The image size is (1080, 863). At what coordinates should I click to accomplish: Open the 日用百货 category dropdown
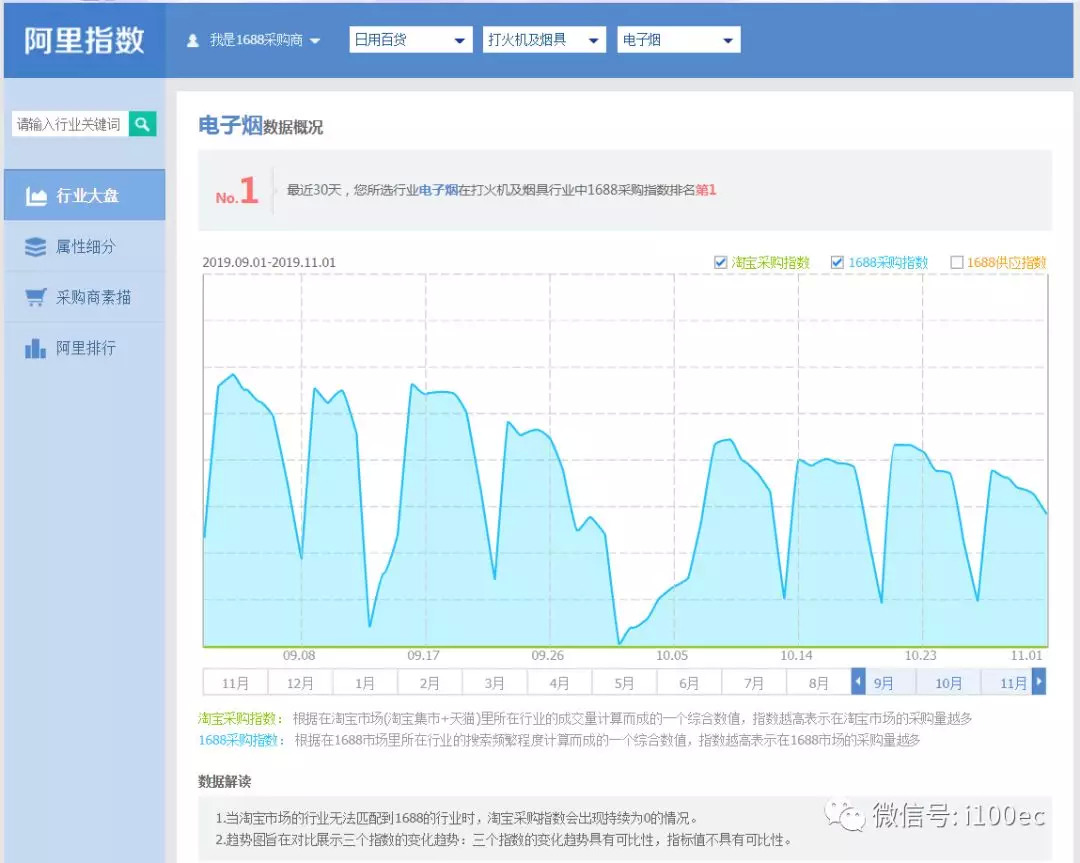pos(410,40)
